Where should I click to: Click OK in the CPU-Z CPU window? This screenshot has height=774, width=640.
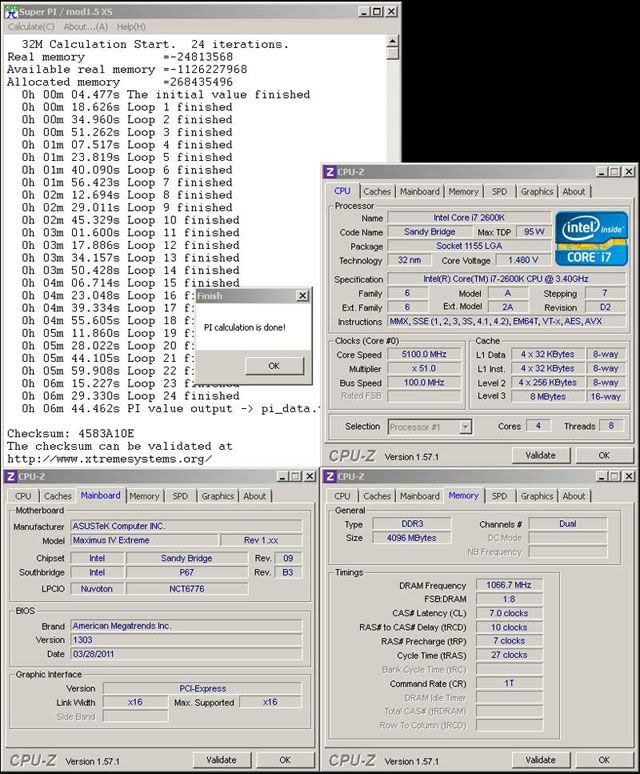click(604, 455)
